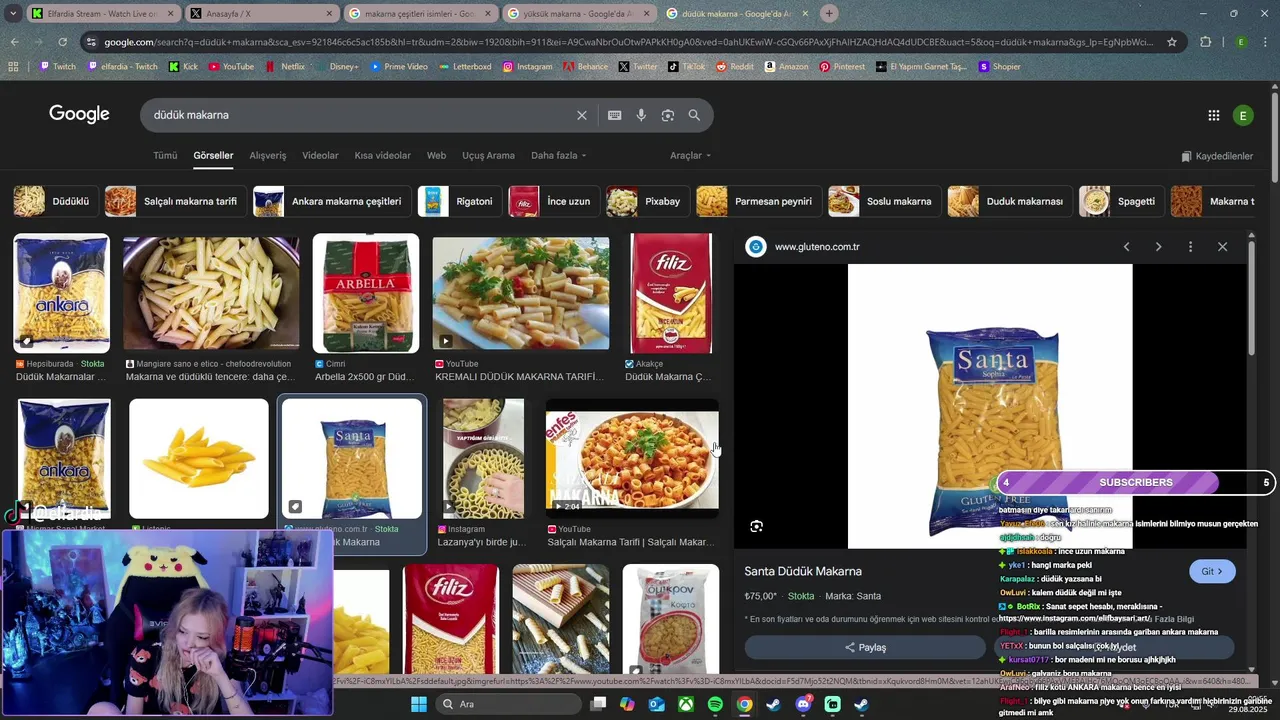Open the www.gluteno.com.tr source link
The width and height of the screenshot is (1280, 720).
(x=817, y=247)
